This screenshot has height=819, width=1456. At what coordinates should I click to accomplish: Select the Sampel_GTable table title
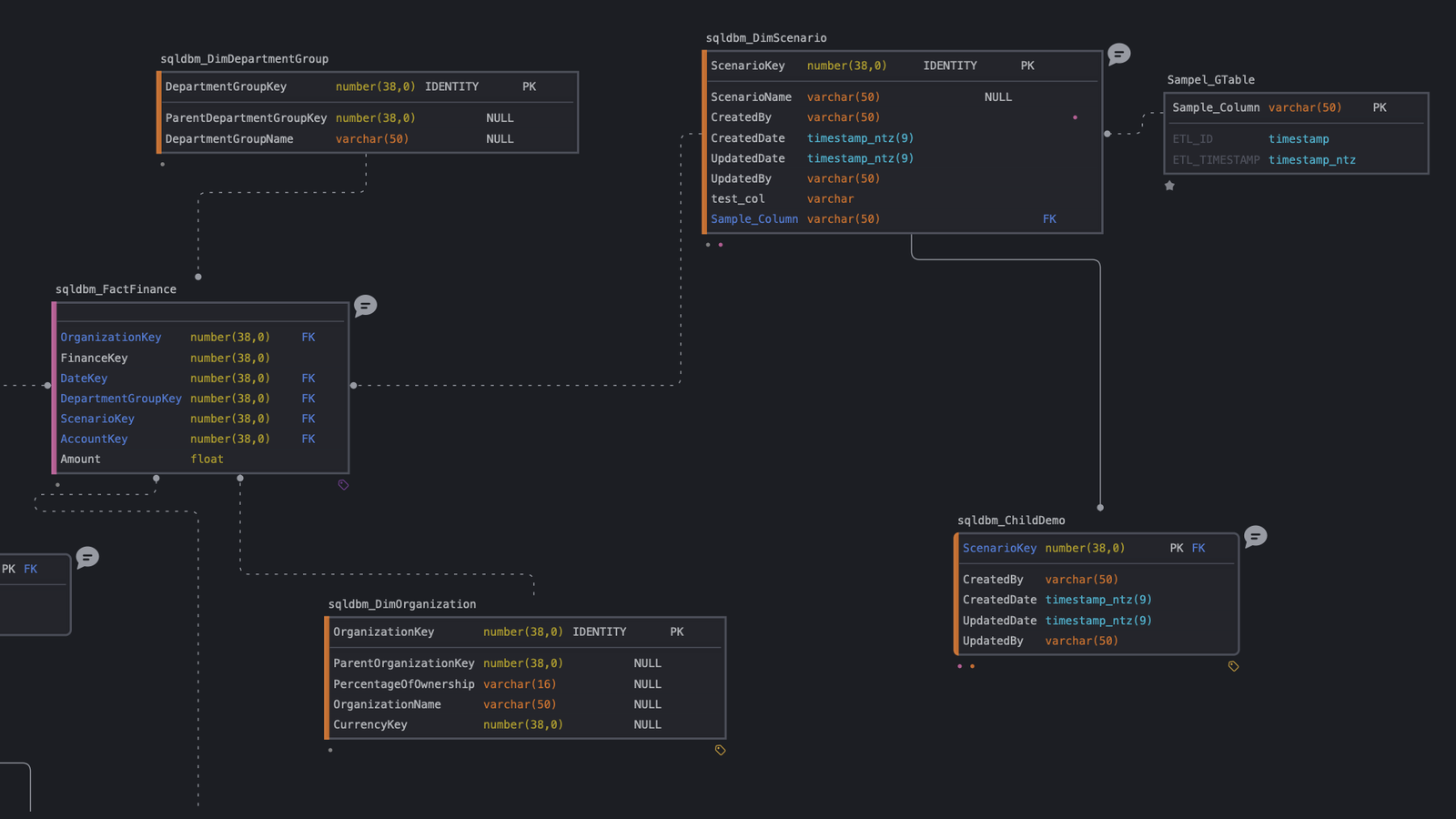coord(1210,80)
